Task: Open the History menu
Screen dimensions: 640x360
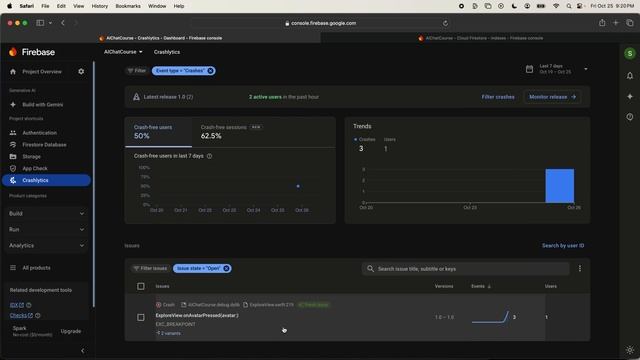Action: tap(100, 6)
